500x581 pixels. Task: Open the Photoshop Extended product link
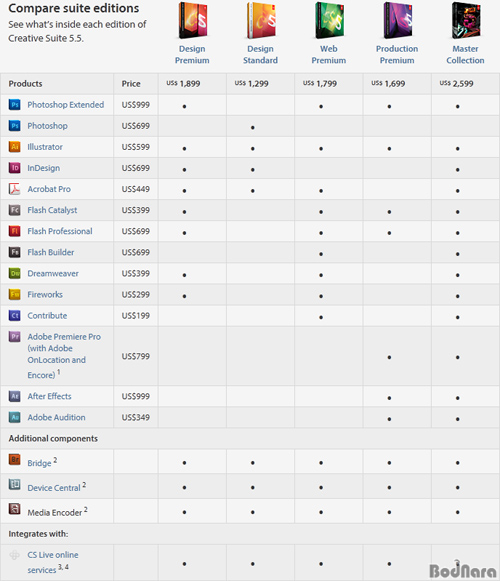point(66,105)
